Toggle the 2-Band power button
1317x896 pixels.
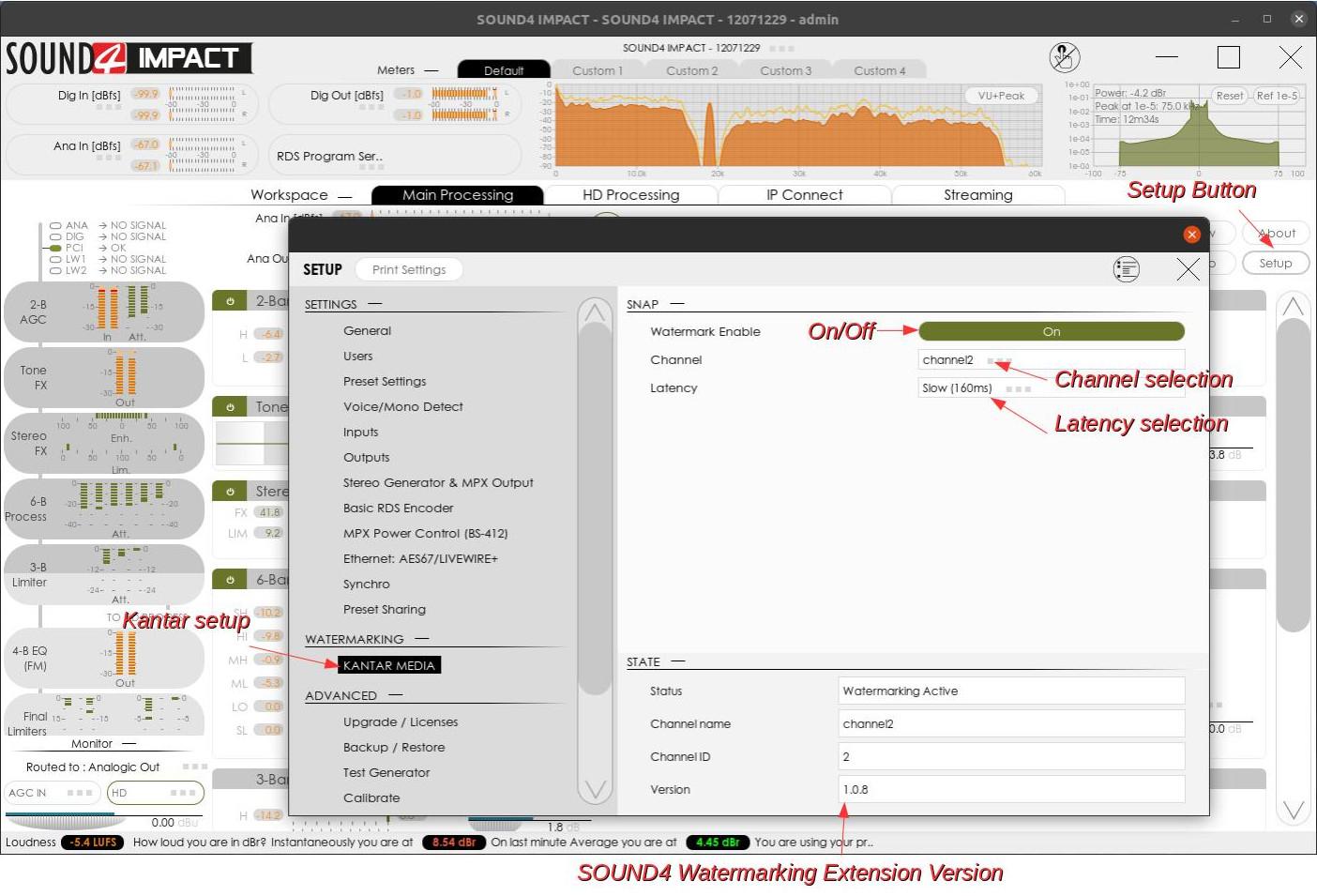[230, 301]
